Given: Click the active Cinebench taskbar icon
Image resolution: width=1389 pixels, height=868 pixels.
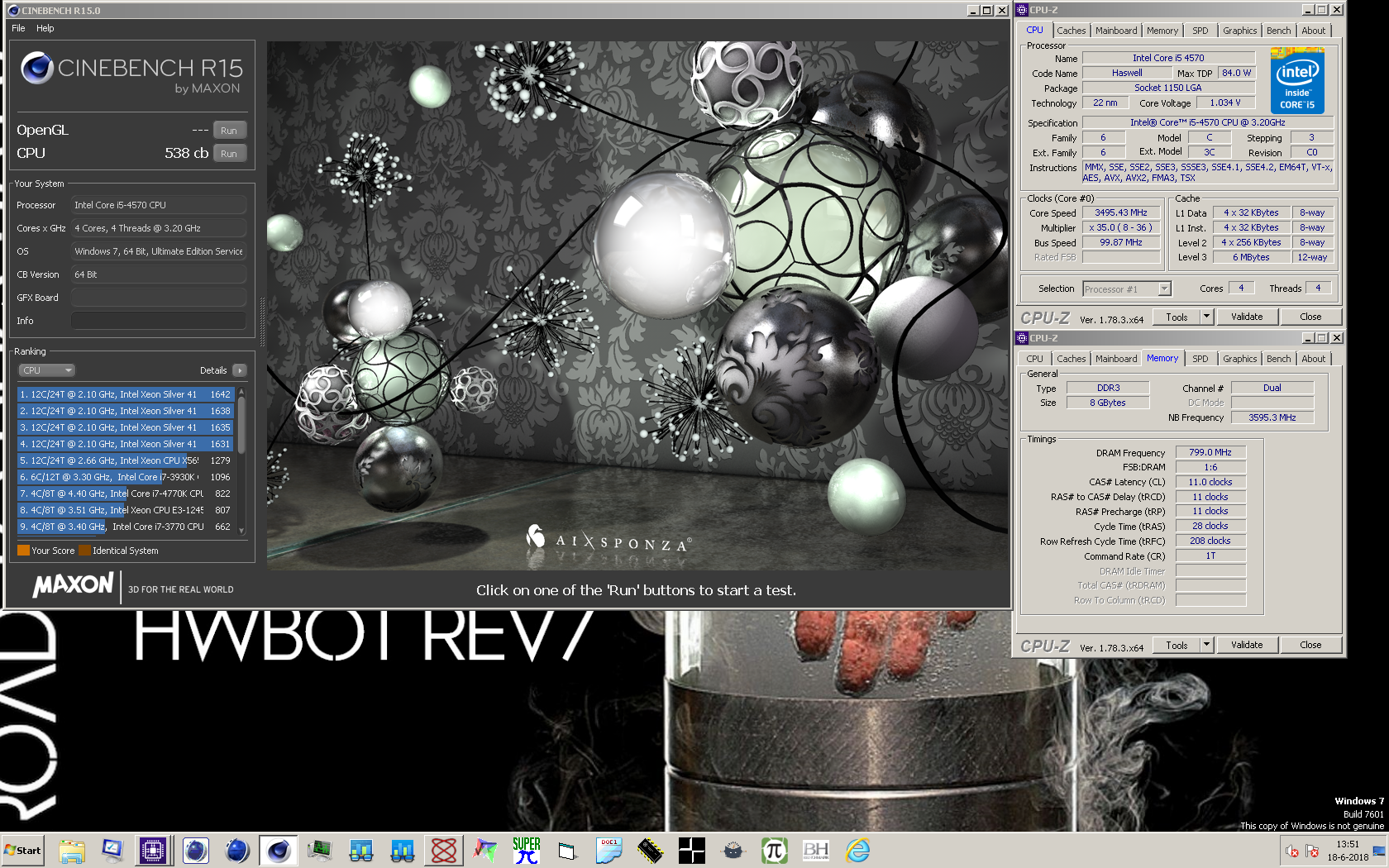Looking at the screenshot, I should coord(279,850).
